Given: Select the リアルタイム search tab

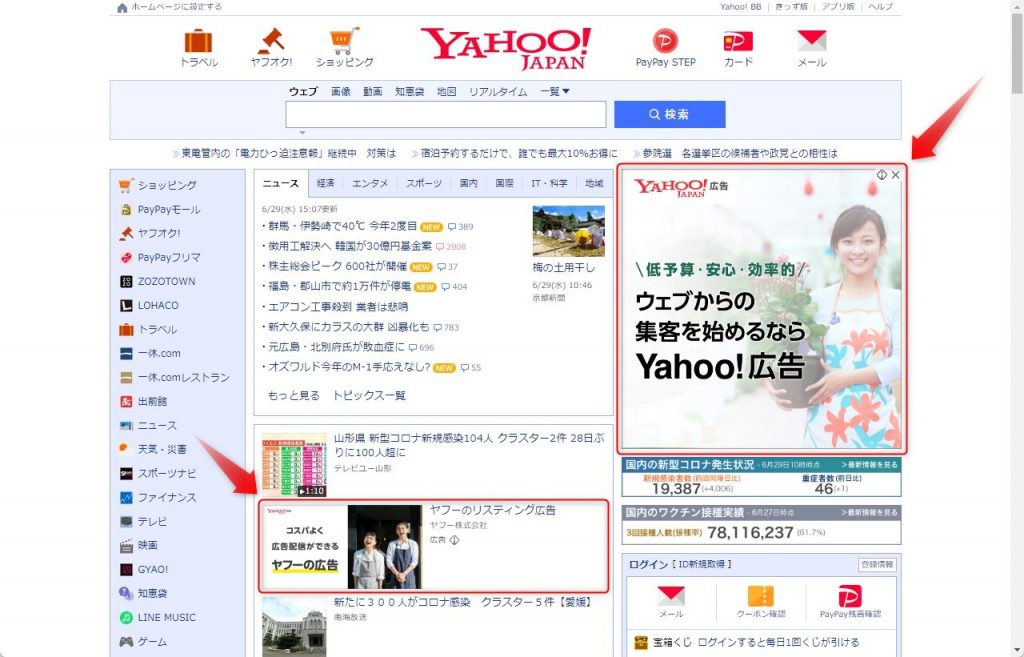Looking at the screenshot, I should point(498,91).
